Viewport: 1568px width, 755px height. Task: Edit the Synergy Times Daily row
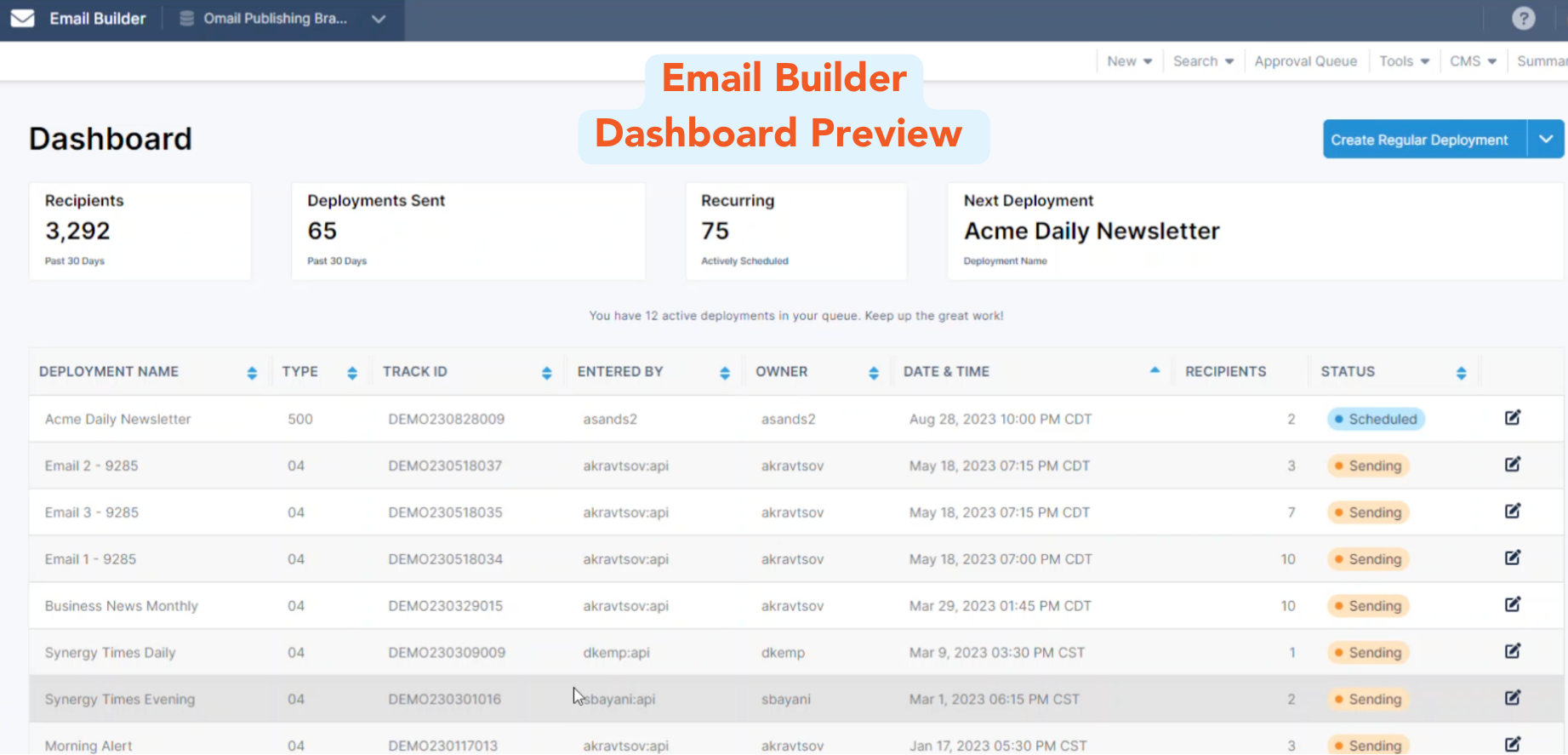[x=1512, y=652]
